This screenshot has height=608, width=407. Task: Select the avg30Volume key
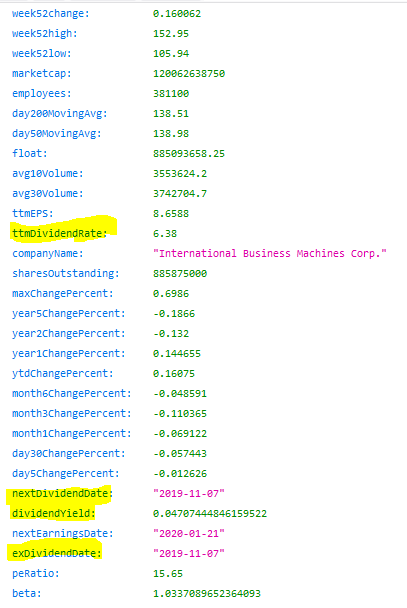48,193
